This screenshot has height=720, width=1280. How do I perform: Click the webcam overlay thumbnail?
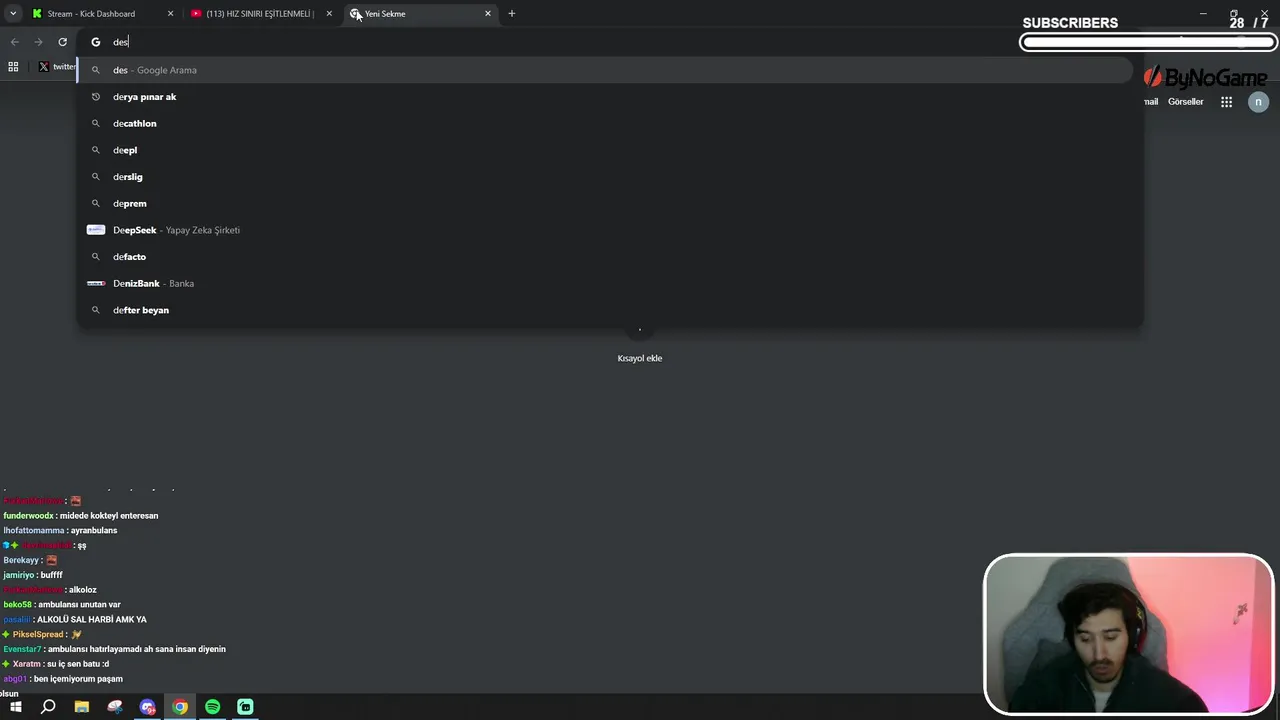click(1128, 634)
